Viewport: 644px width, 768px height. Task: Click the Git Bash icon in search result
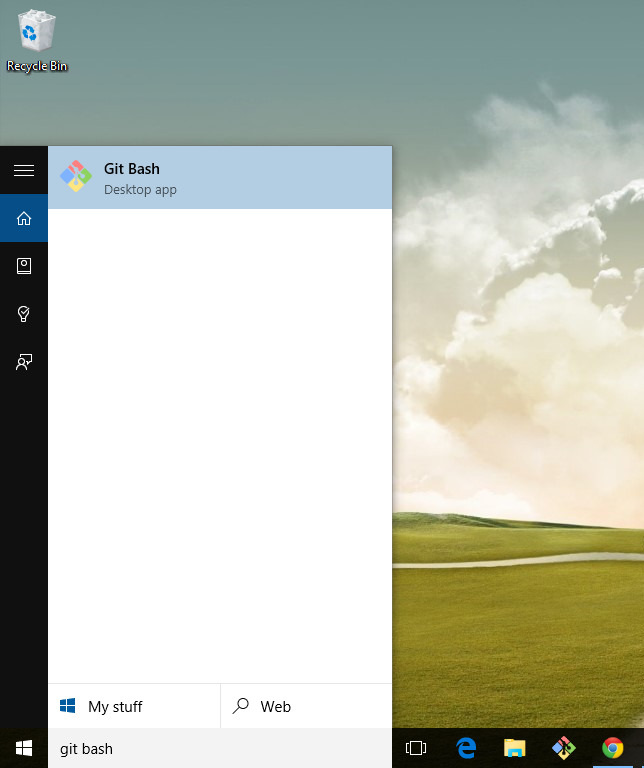point(76,176)
